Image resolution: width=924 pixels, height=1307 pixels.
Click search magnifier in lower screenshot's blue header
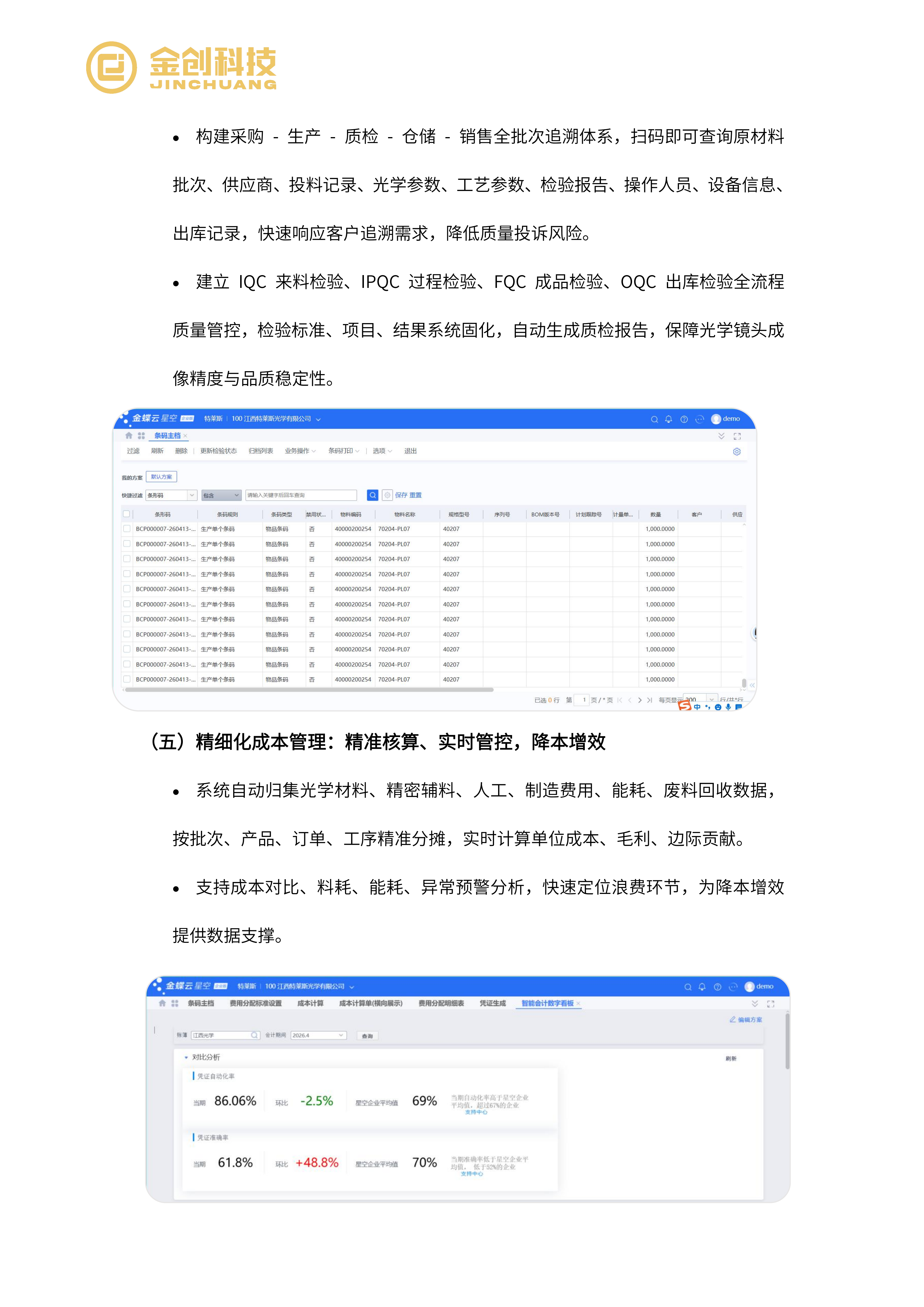688,987
